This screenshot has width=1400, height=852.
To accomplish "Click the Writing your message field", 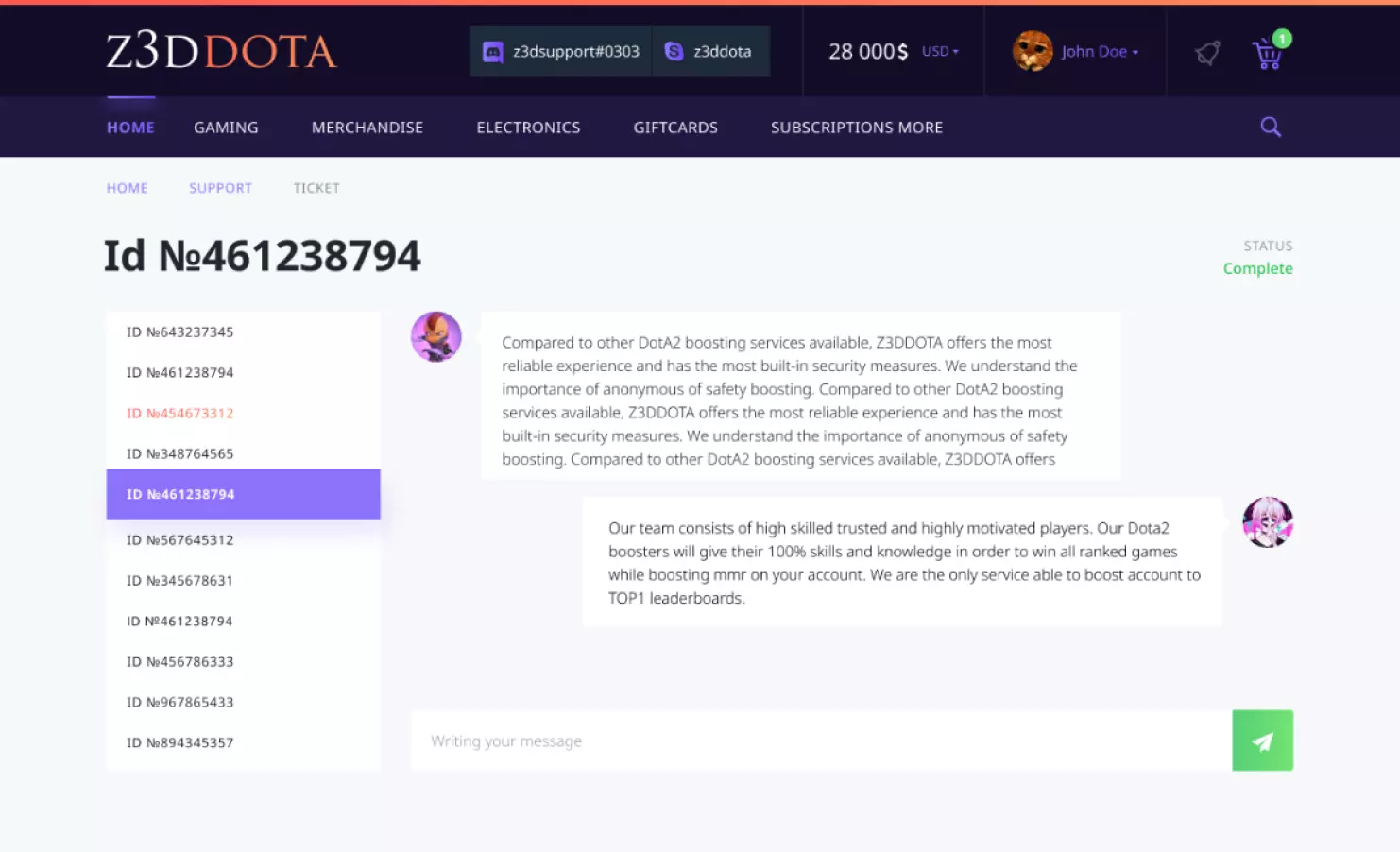I will click(821, 741).
